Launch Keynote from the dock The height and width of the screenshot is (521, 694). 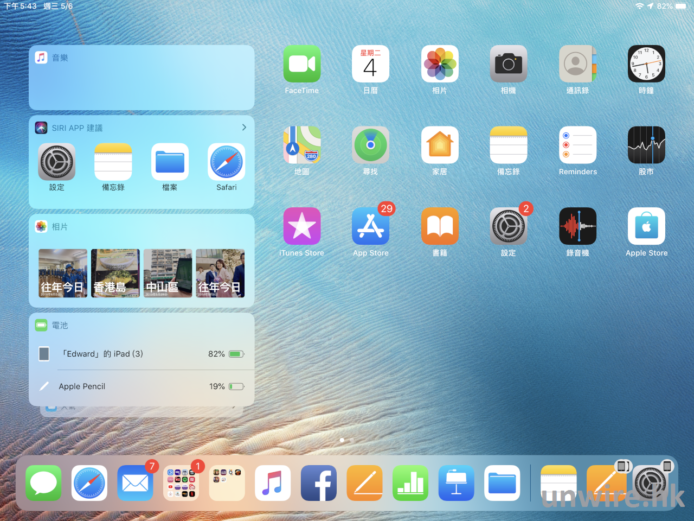click(456, 483)
